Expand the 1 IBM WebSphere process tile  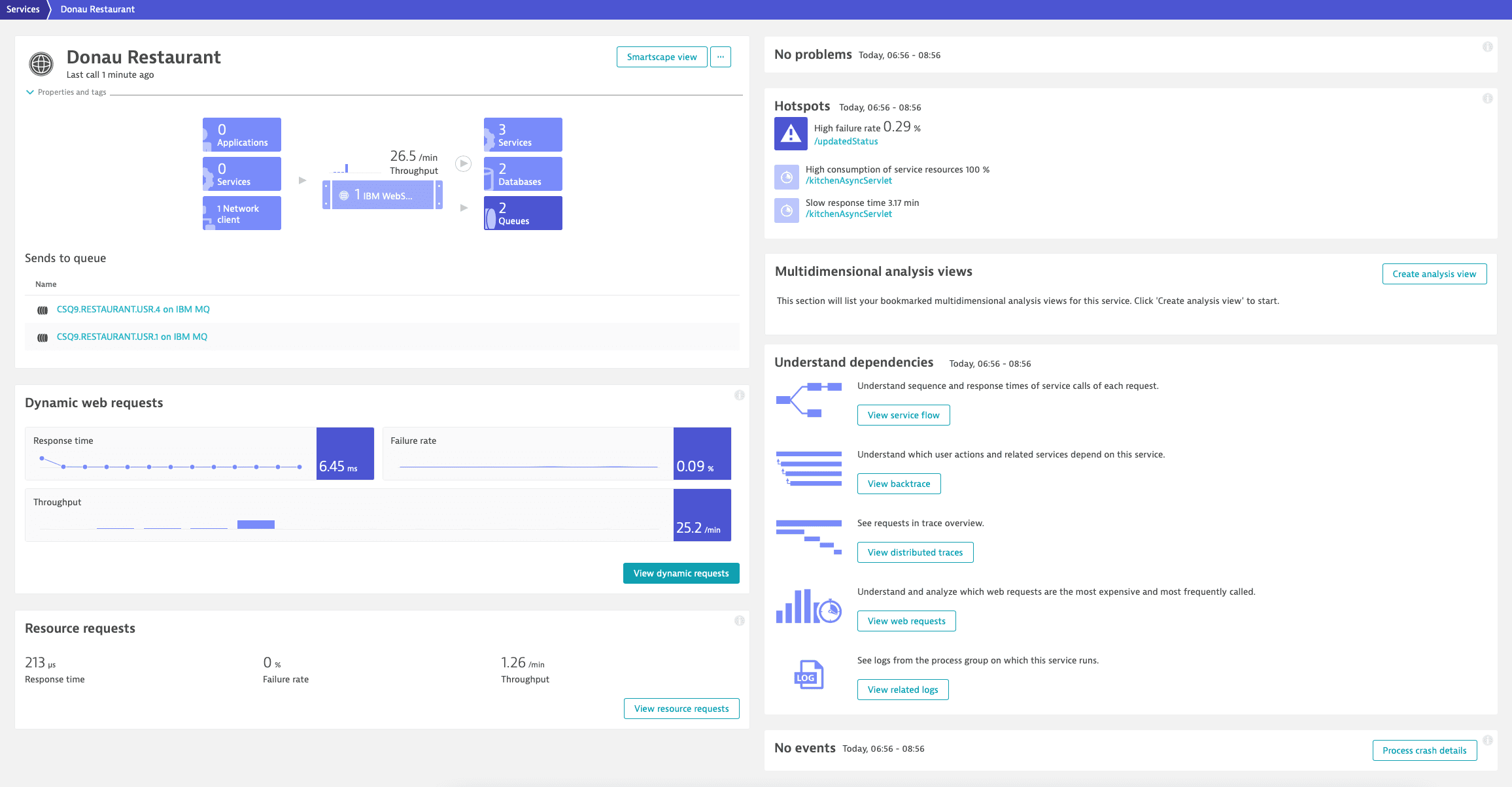click(383, 195)
